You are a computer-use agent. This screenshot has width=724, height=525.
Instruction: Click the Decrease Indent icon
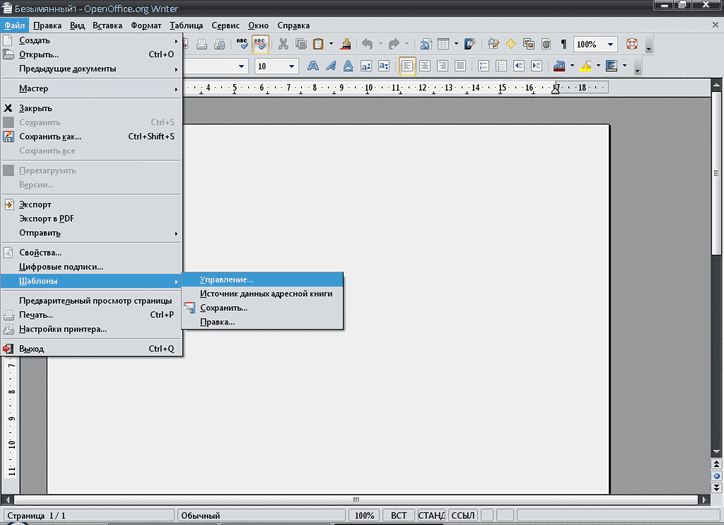click(519, 66)
